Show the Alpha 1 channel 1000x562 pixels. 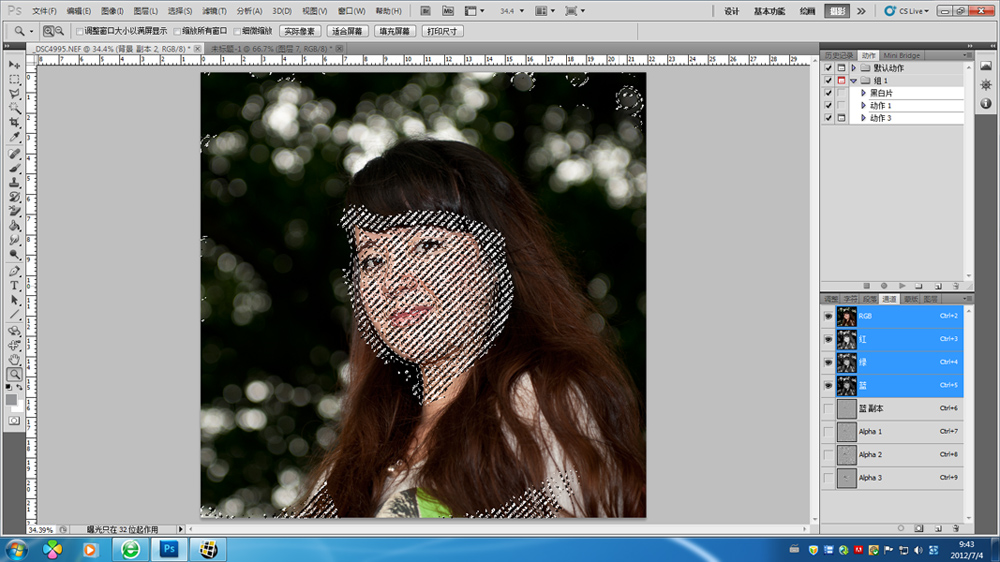[x=828, y=431]
